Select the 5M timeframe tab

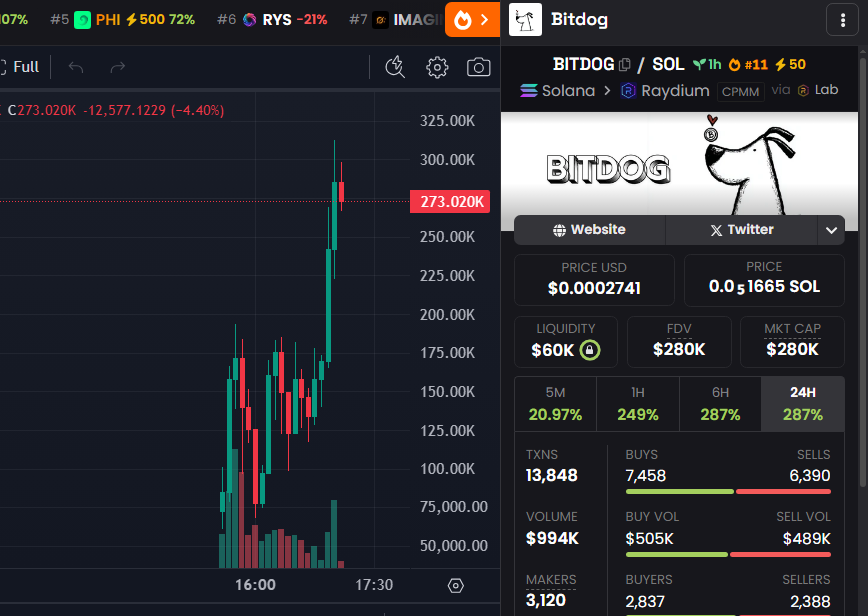click(x=555, y=404)
